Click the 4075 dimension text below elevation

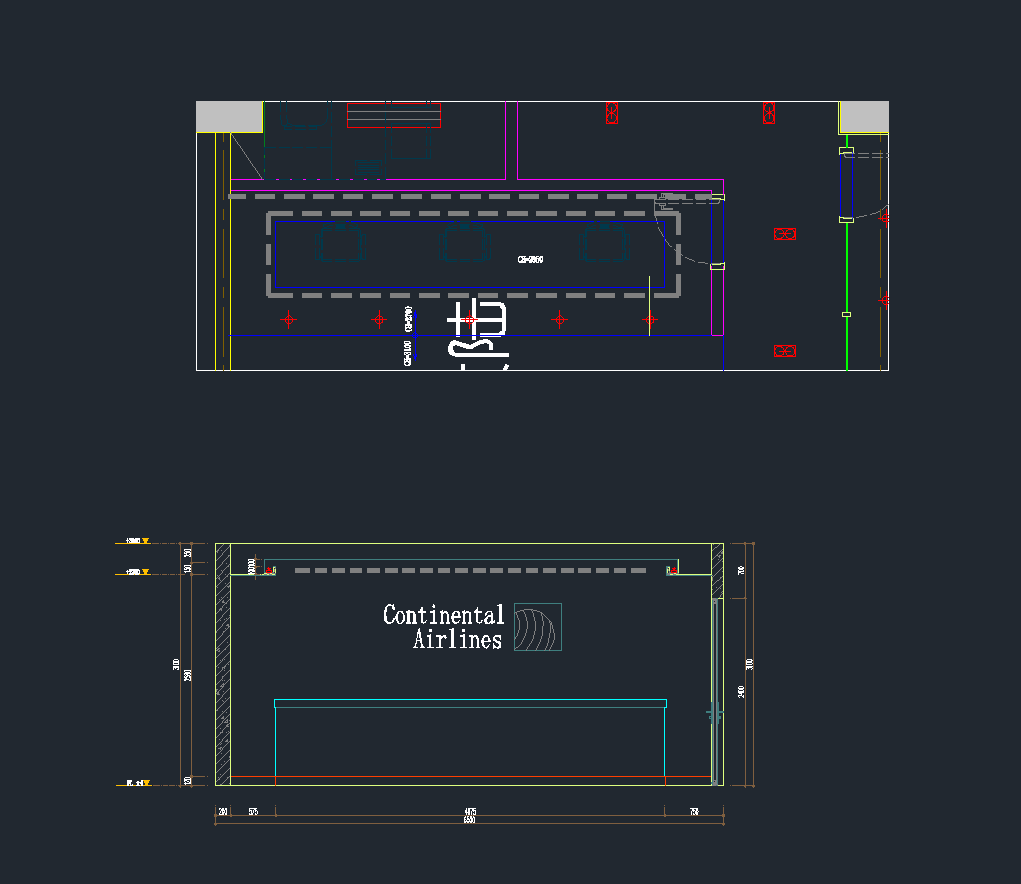470,811
